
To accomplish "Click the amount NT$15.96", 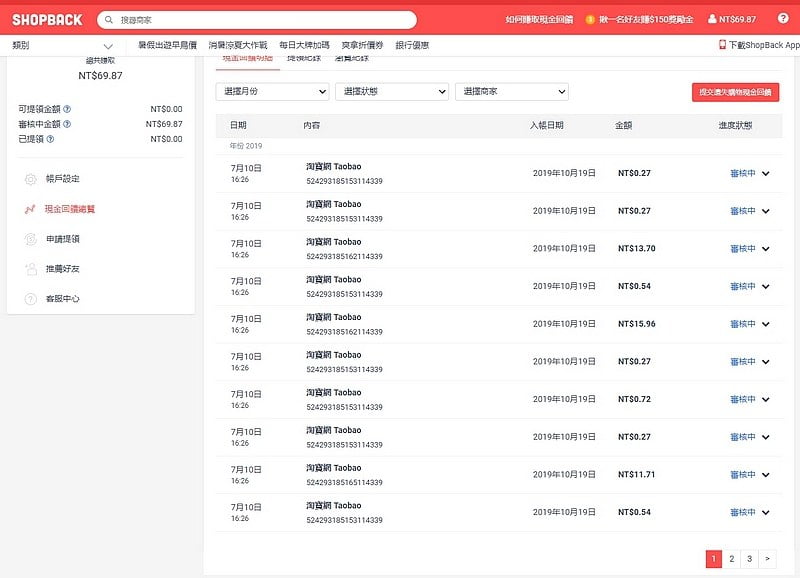I will point(637,324).
